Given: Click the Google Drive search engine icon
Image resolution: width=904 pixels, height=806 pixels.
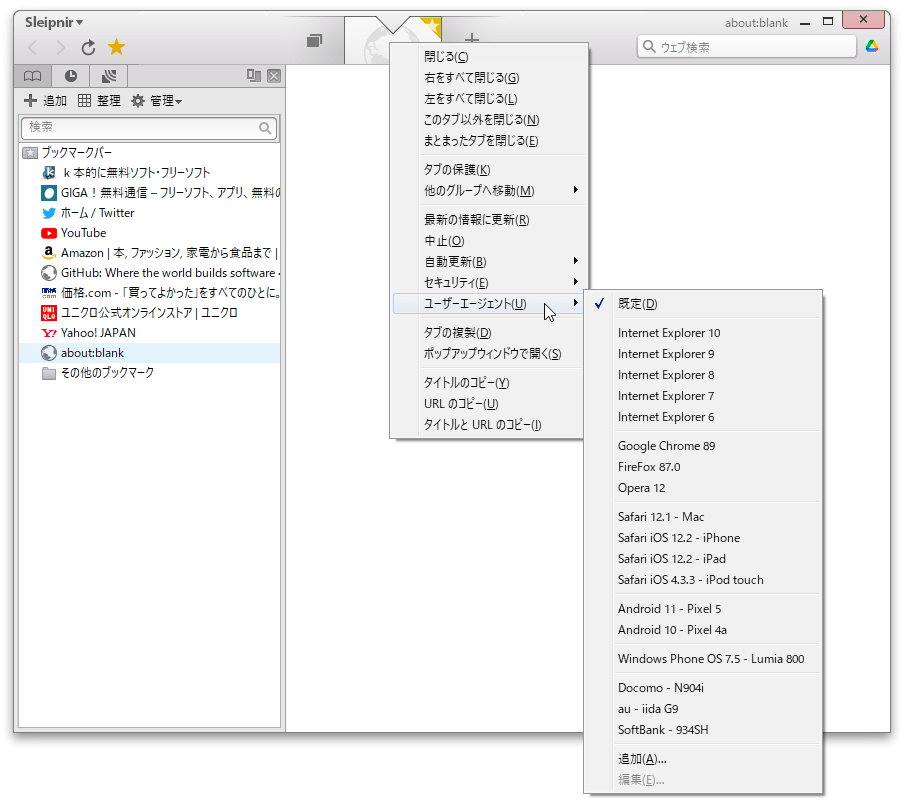Looking at the screenshot, I should [x=872, y=46].
